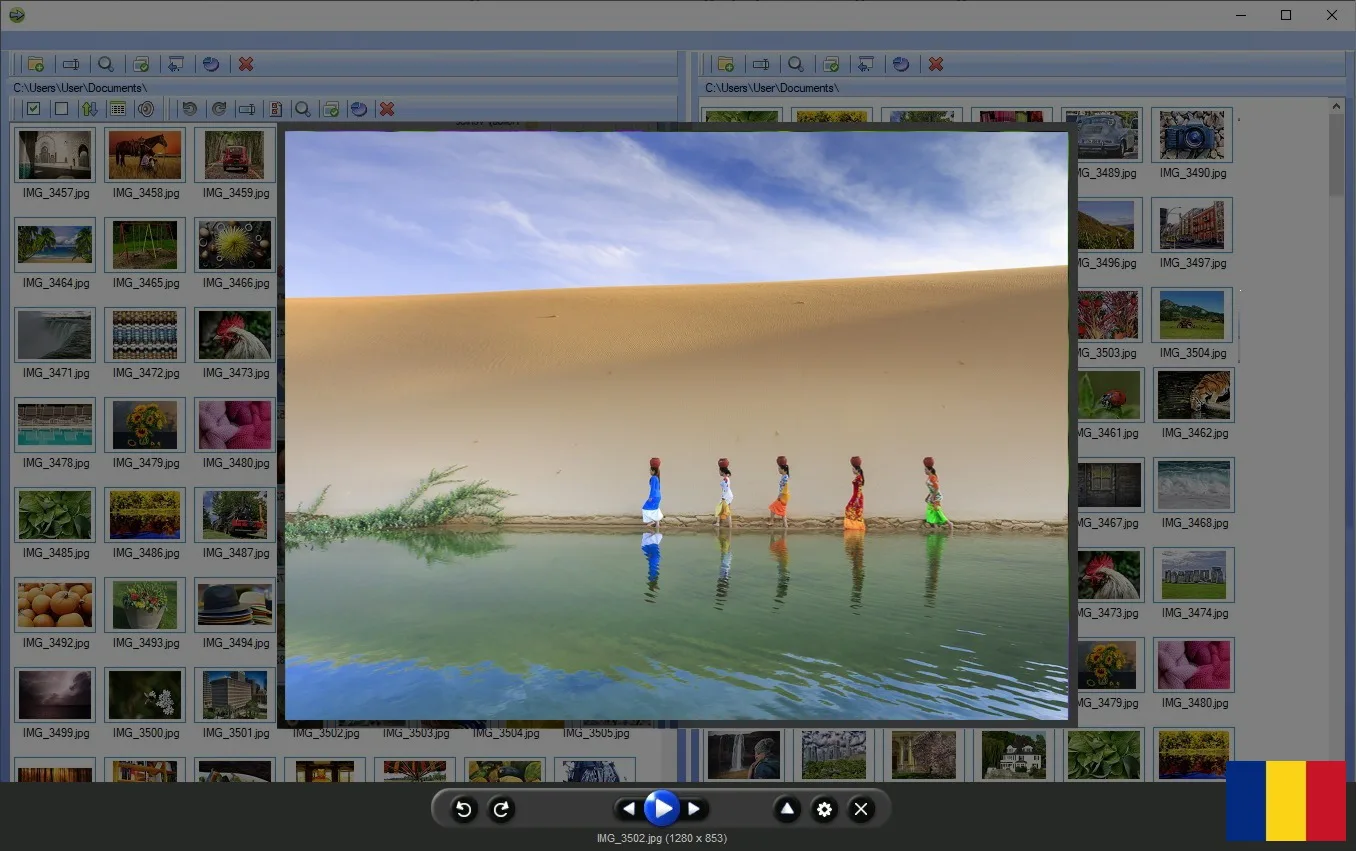Select the IMG_3458.jpg horse thumbnail

pos(145,154)
